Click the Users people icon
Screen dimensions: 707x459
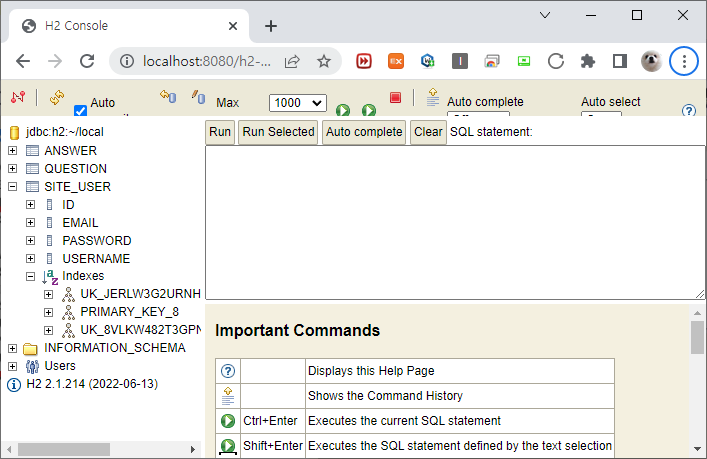[32, 367]
